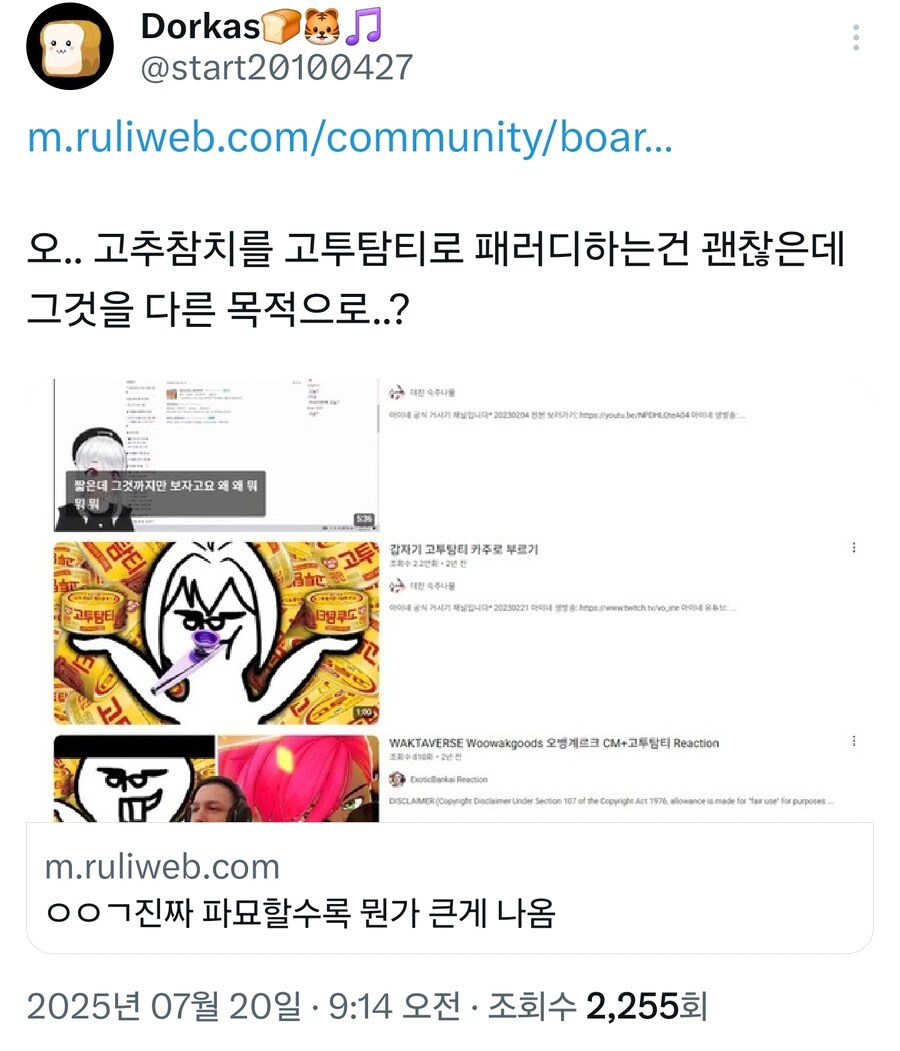Open the WAKTAVERSE Reaction video's three-dot menu

point(854,741)
